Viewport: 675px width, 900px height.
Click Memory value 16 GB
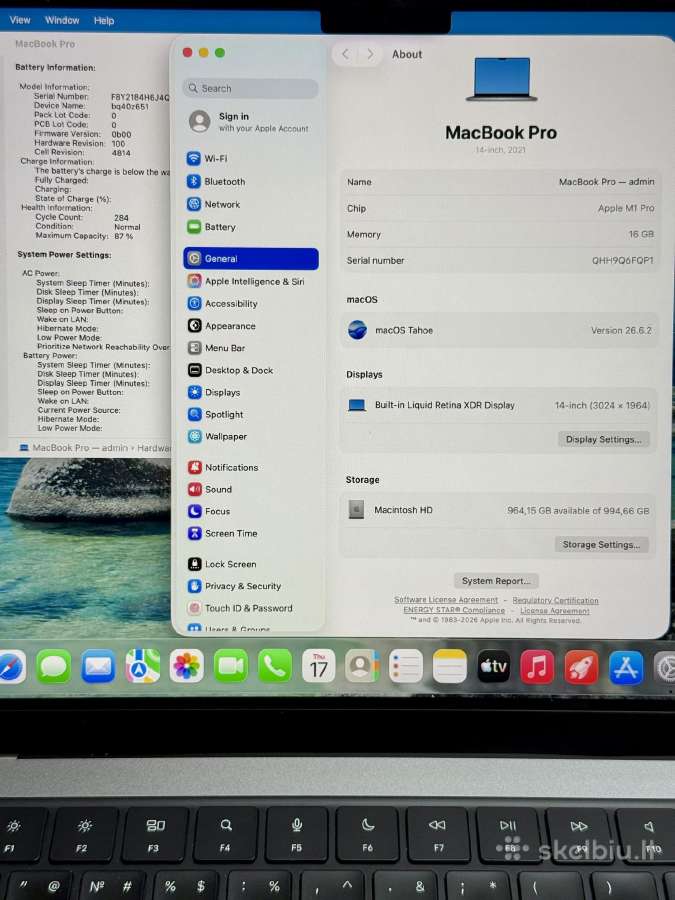coord(641,234)
